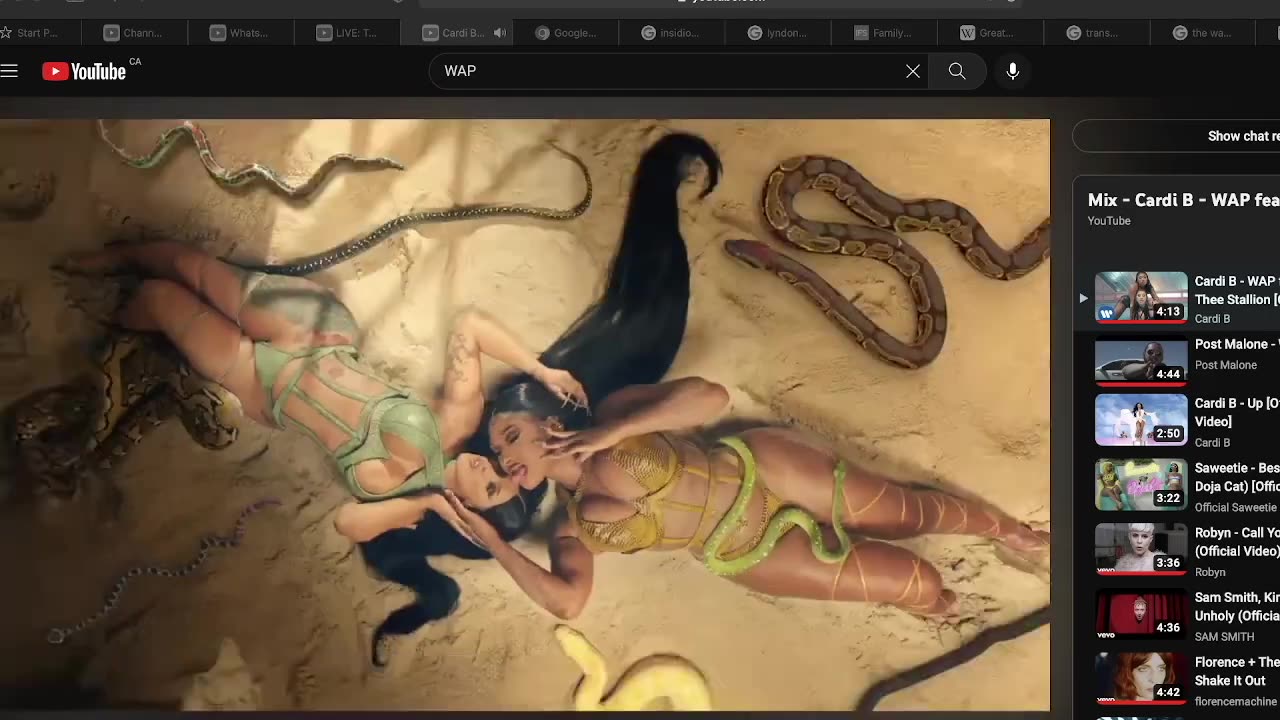Open Cardi B Up 2:50 thumbnail
The image size is (1280, 720).
tap(1141, 420)
